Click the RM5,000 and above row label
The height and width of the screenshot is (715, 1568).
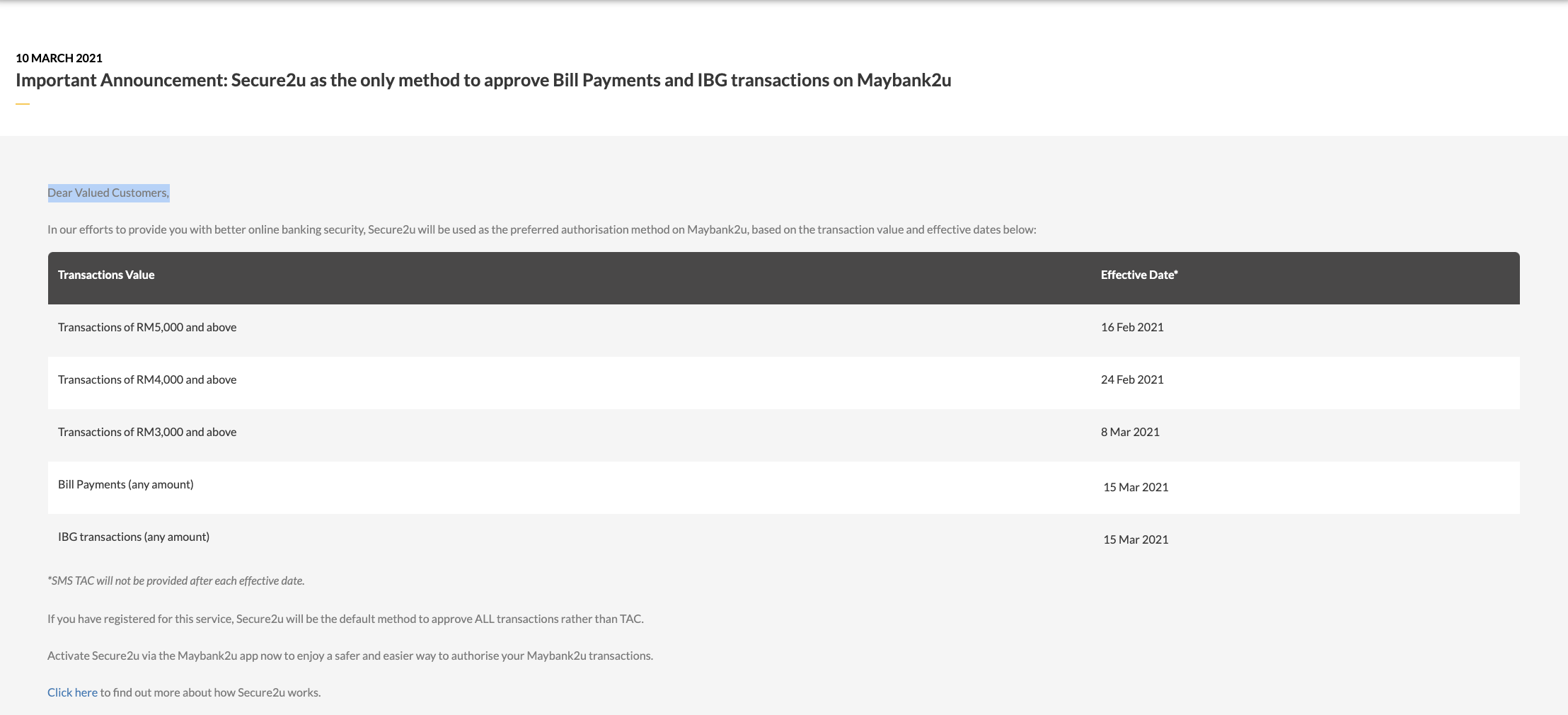pyautogui.click(x=147, y=327)
